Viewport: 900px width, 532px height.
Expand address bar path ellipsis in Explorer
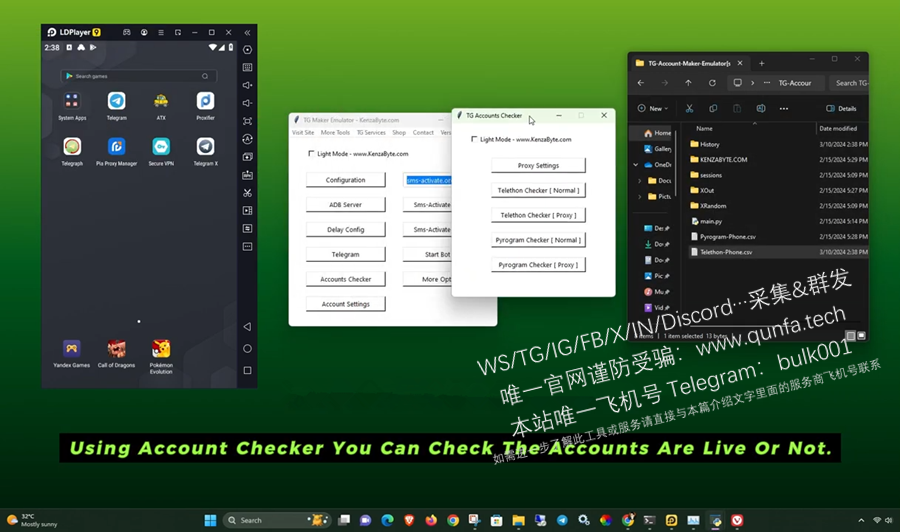[767, 83]
